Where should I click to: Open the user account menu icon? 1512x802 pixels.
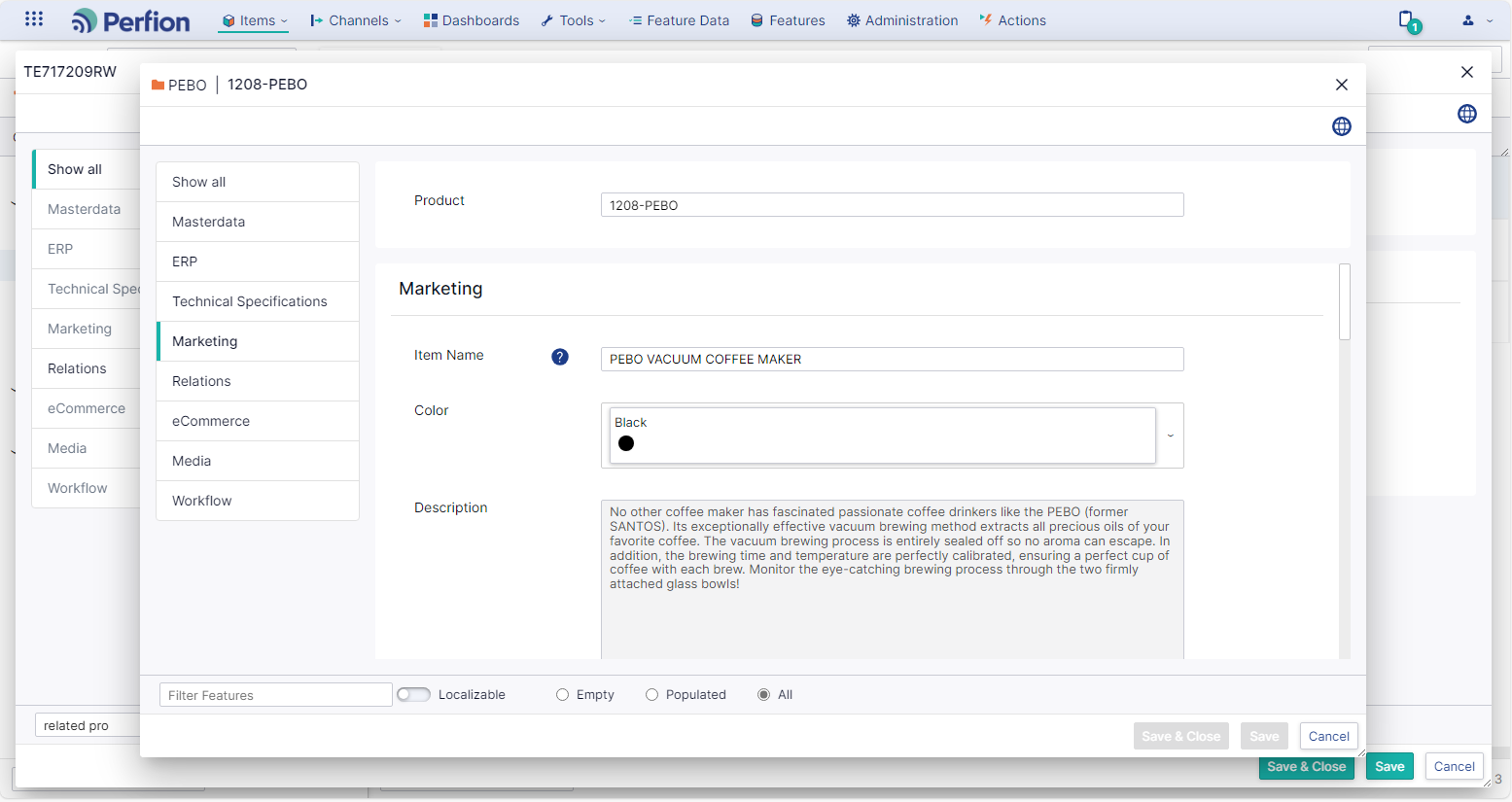tap(1468, 20)
